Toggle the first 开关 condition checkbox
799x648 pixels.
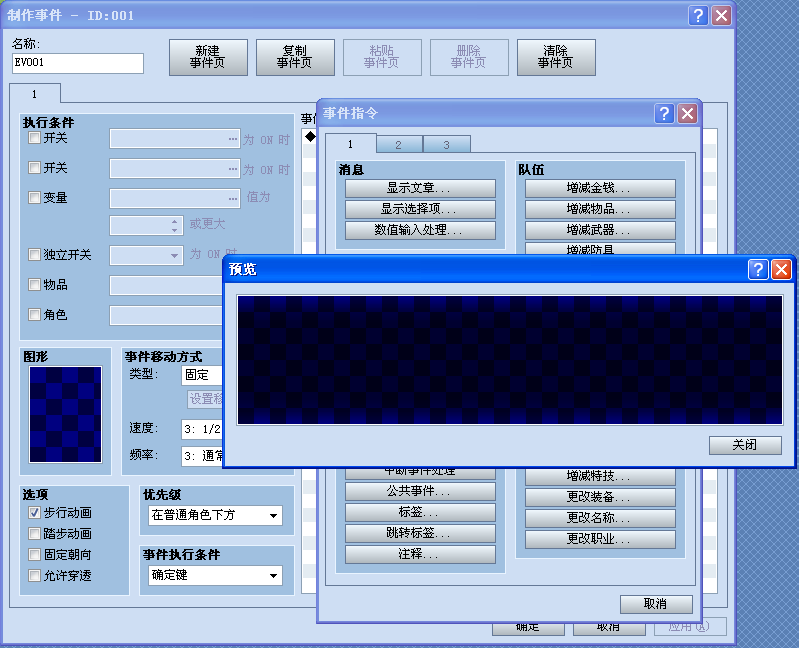[34, 138]
